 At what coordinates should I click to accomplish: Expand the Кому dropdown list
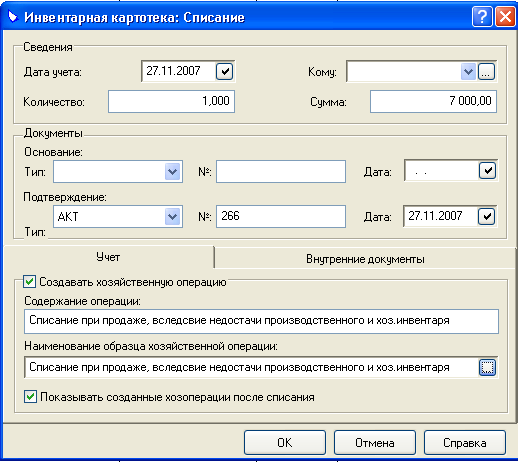(468, 72)
